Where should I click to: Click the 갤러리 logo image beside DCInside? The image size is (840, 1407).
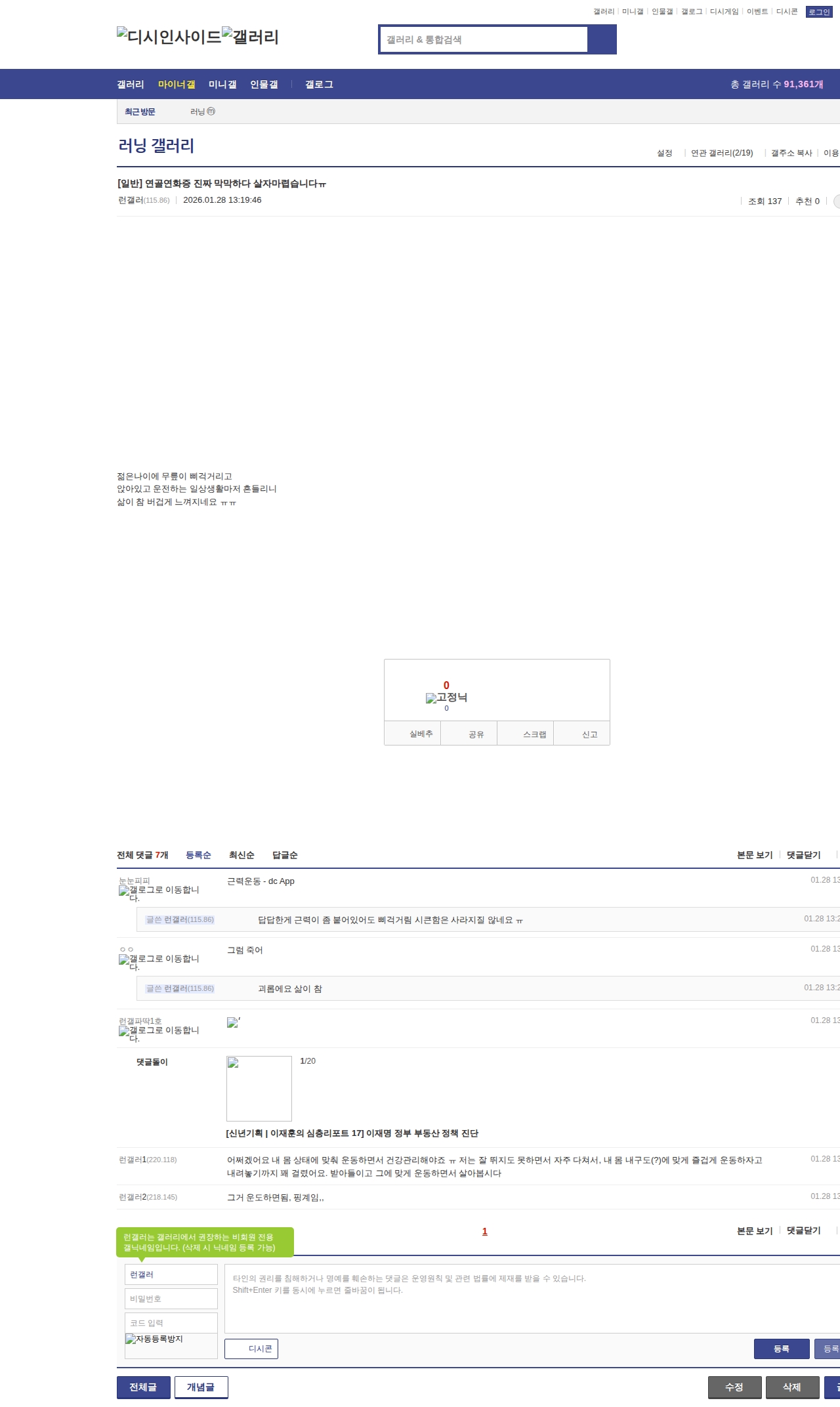pyautogui.click(x=250, y=36)
